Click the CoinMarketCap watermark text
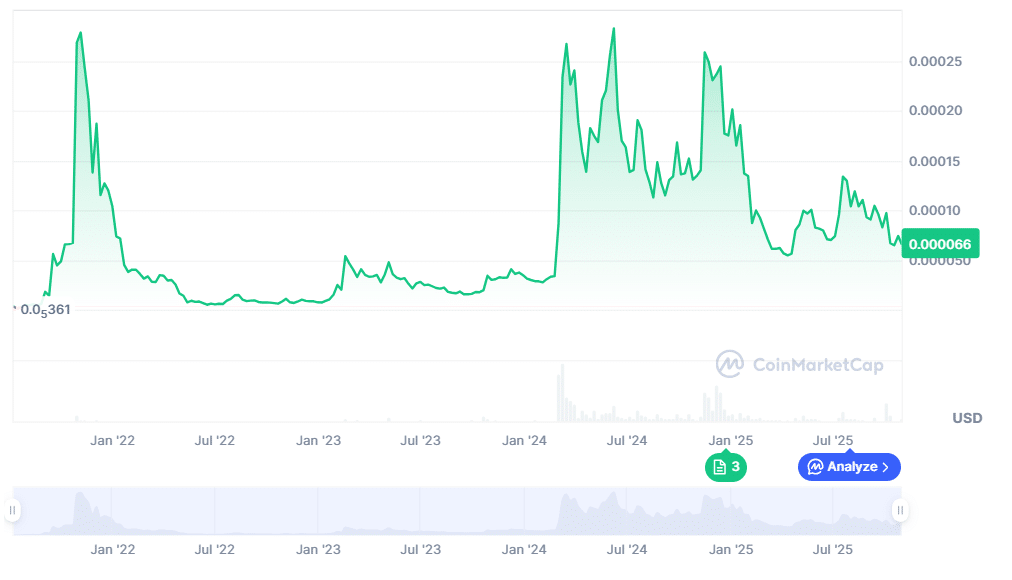1012x580 pixels. [x=818, y=365]
